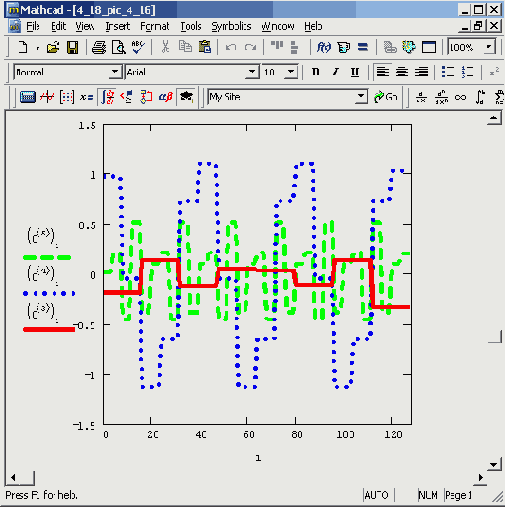Insert Nth derivative operator
The image size is (505, 507).
441,97
